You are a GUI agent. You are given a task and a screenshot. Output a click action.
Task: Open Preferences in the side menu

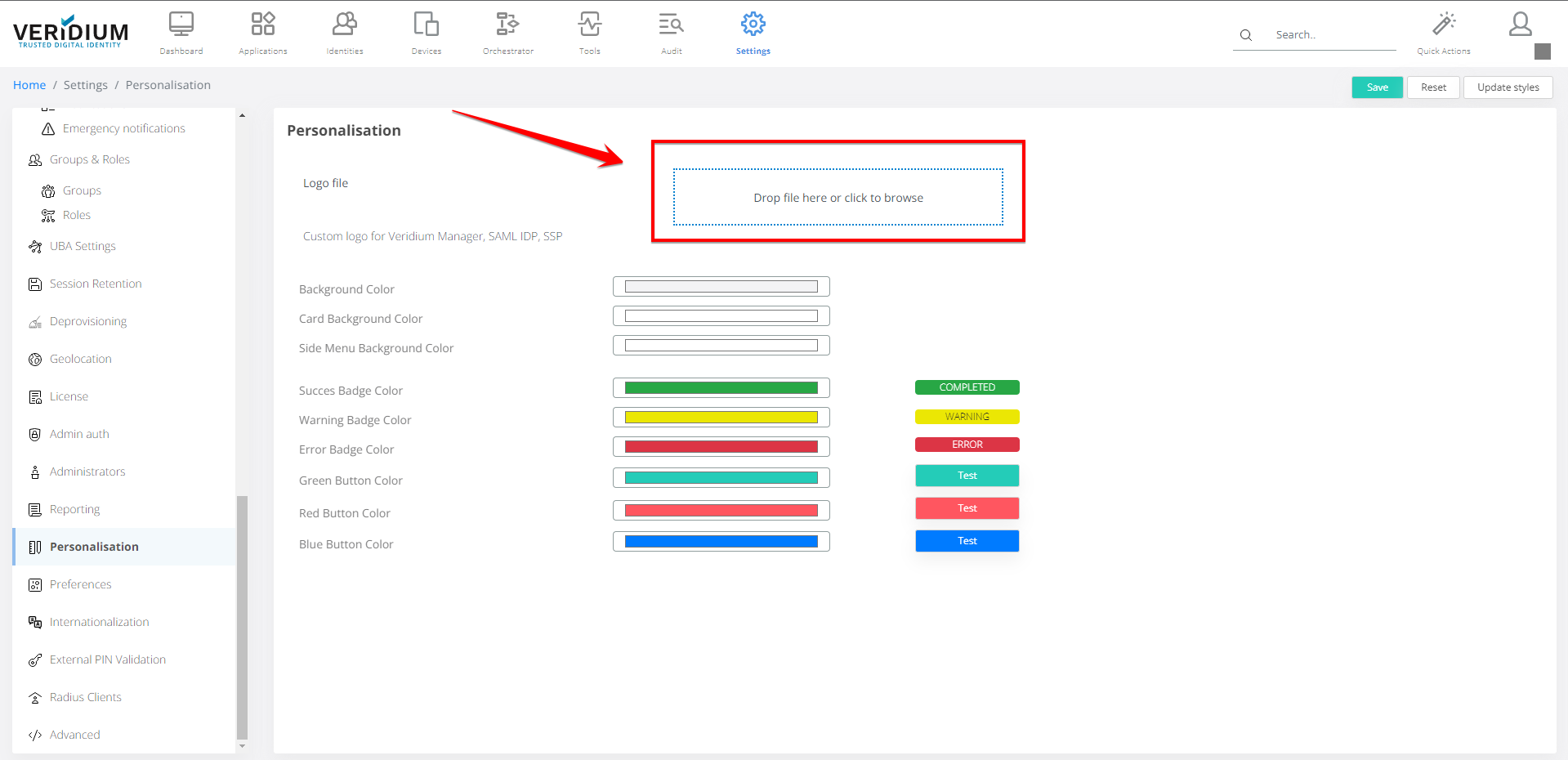coord(80,584)
